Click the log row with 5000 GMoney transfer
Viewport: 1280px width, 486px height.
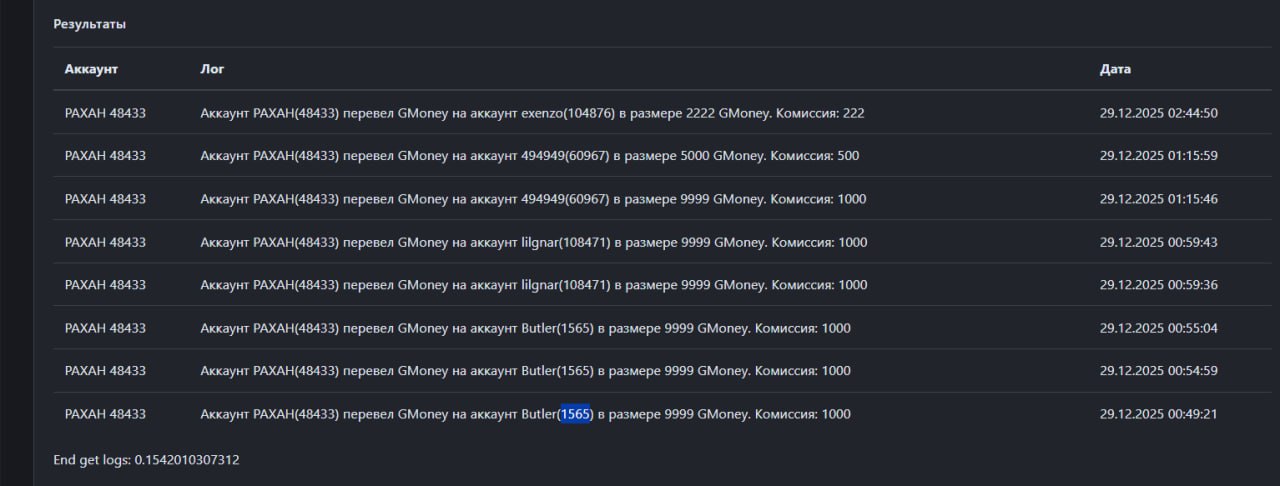tap(529, 156)
